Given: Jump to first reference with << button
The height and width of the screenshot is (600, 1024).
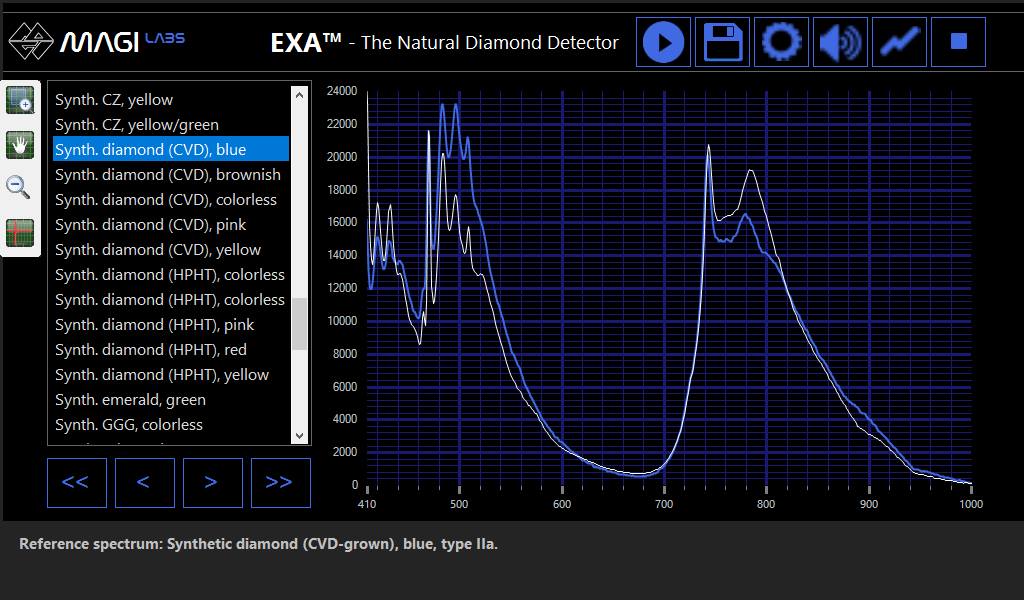Looking at the screenshot, I should (77, 482).
